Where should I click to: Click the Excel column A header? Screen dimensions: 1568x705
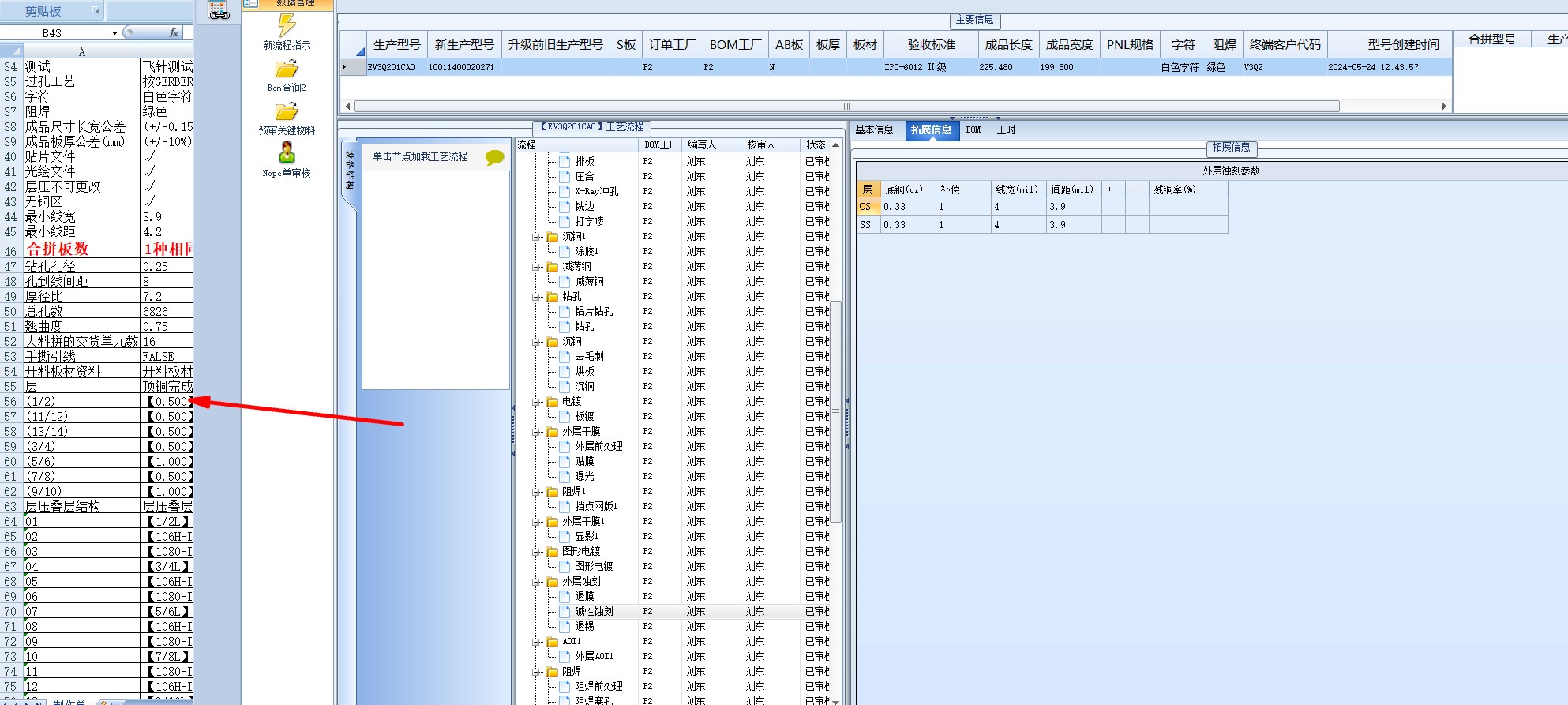point(81,51)
